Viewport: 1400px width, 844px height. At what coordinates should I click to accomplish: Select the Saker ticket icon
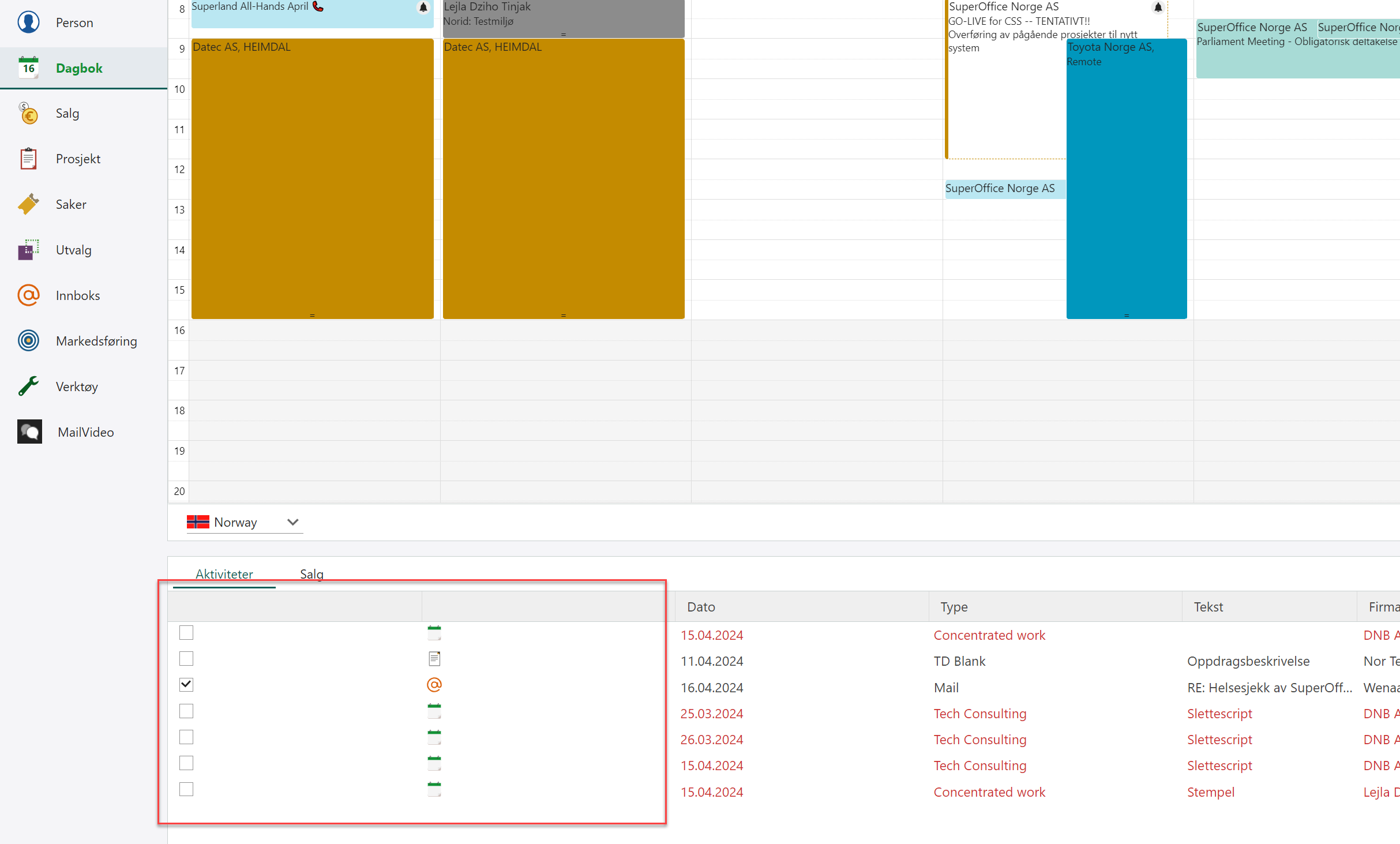(28, 204)
